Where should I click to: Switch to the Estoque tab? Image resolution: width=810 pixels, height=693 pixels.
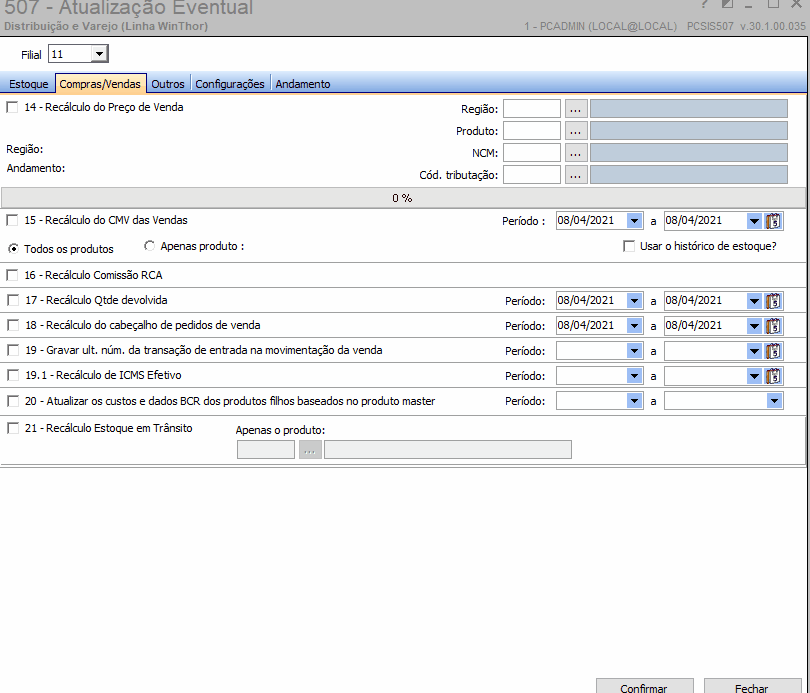(x=28, y=84)
